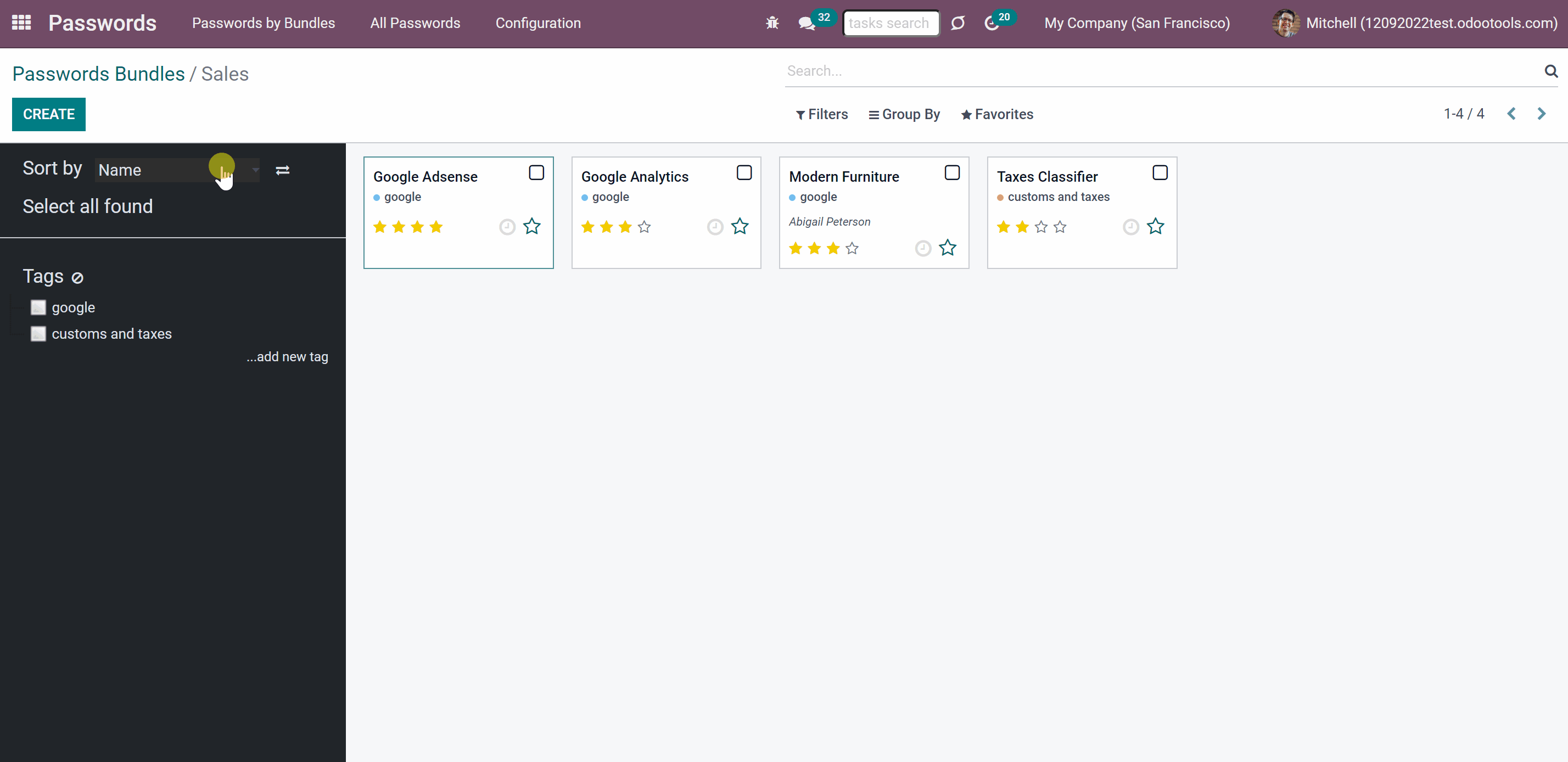Open the Group By dropdown
Viewport: 1568px width, 762px height.
[904, 114]
